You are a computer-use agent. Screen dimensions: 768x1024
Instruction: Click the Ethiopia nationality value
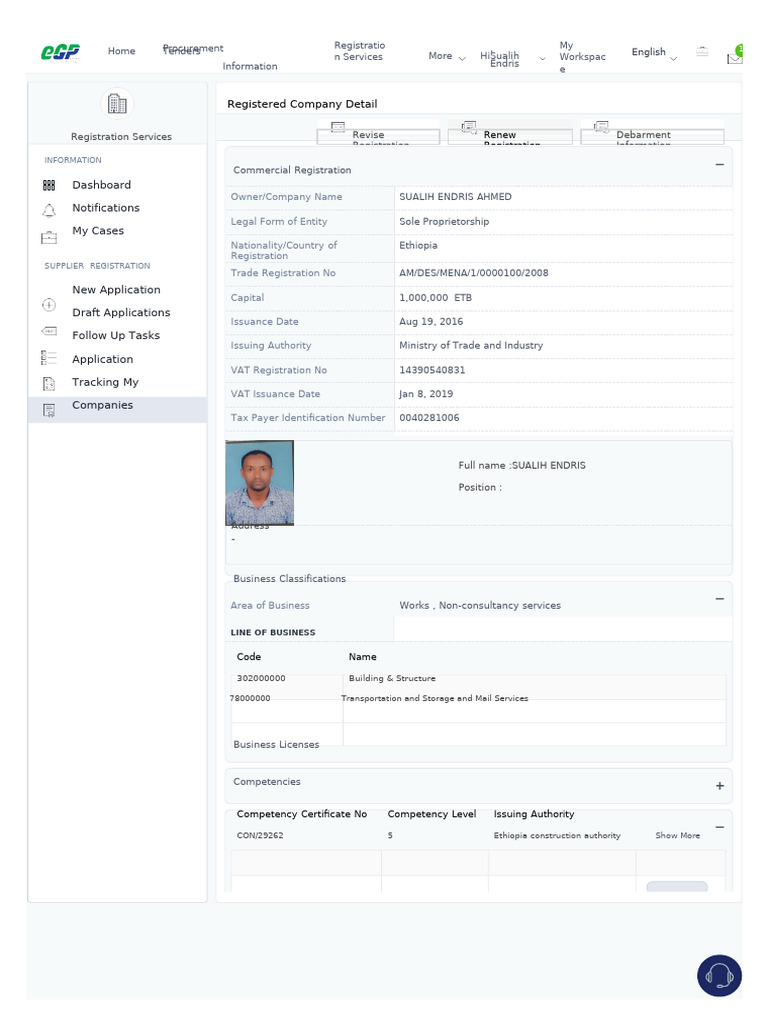coord(419,246)
